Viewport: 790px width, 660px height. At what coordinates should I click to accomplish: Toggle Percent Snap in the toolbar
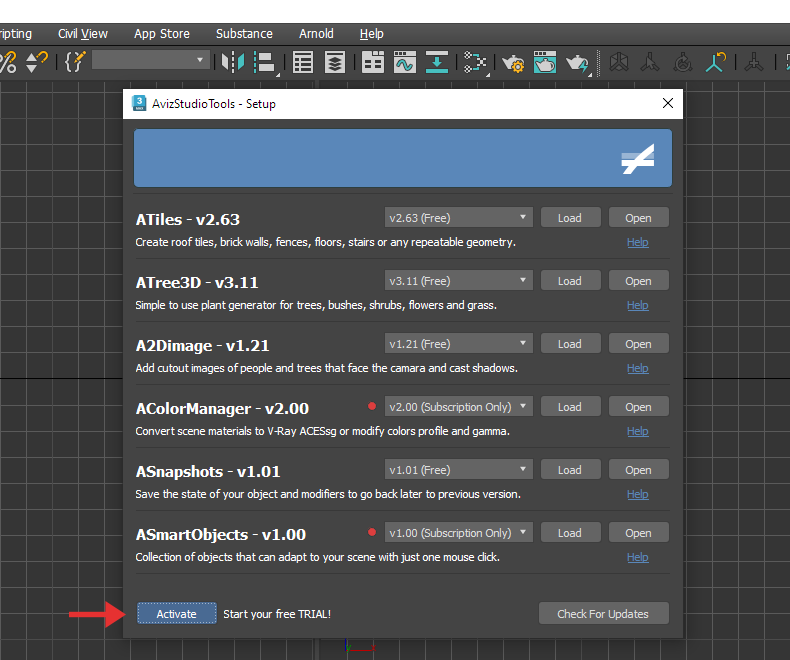pyautogui.click(x=8, y=62)
